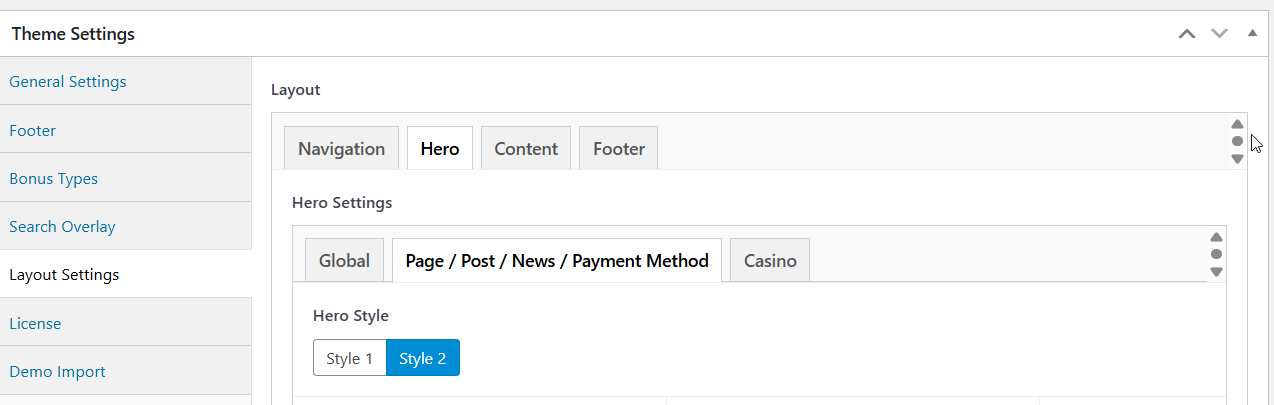
Task: Open Demo Import section
Action: point(57,372)
